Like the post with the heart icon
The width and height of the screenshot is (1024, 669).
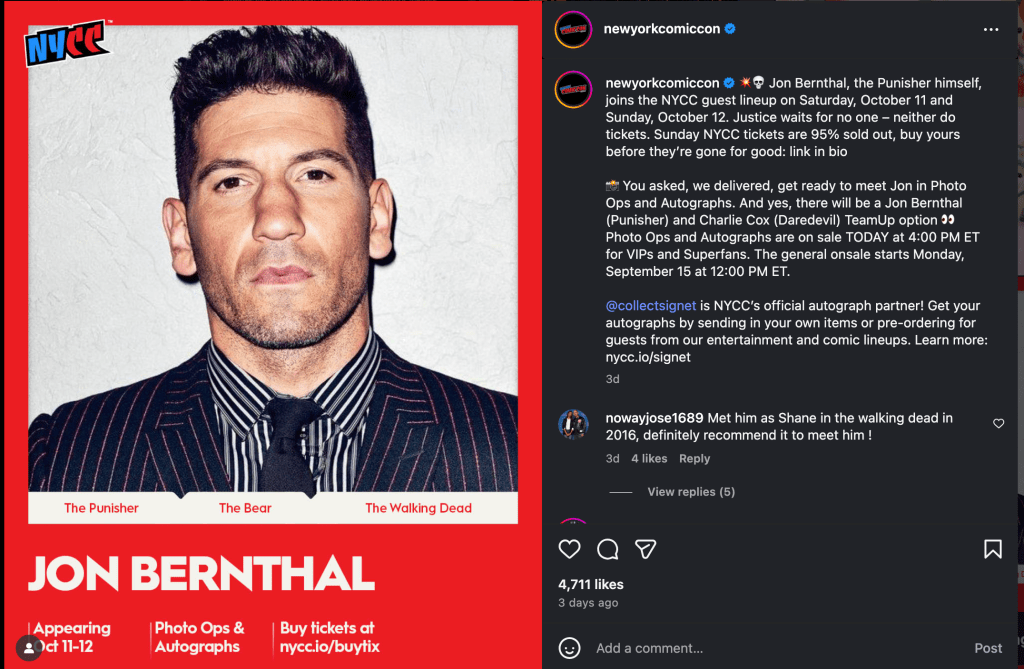pyautogui.click(x=569, y=549)
